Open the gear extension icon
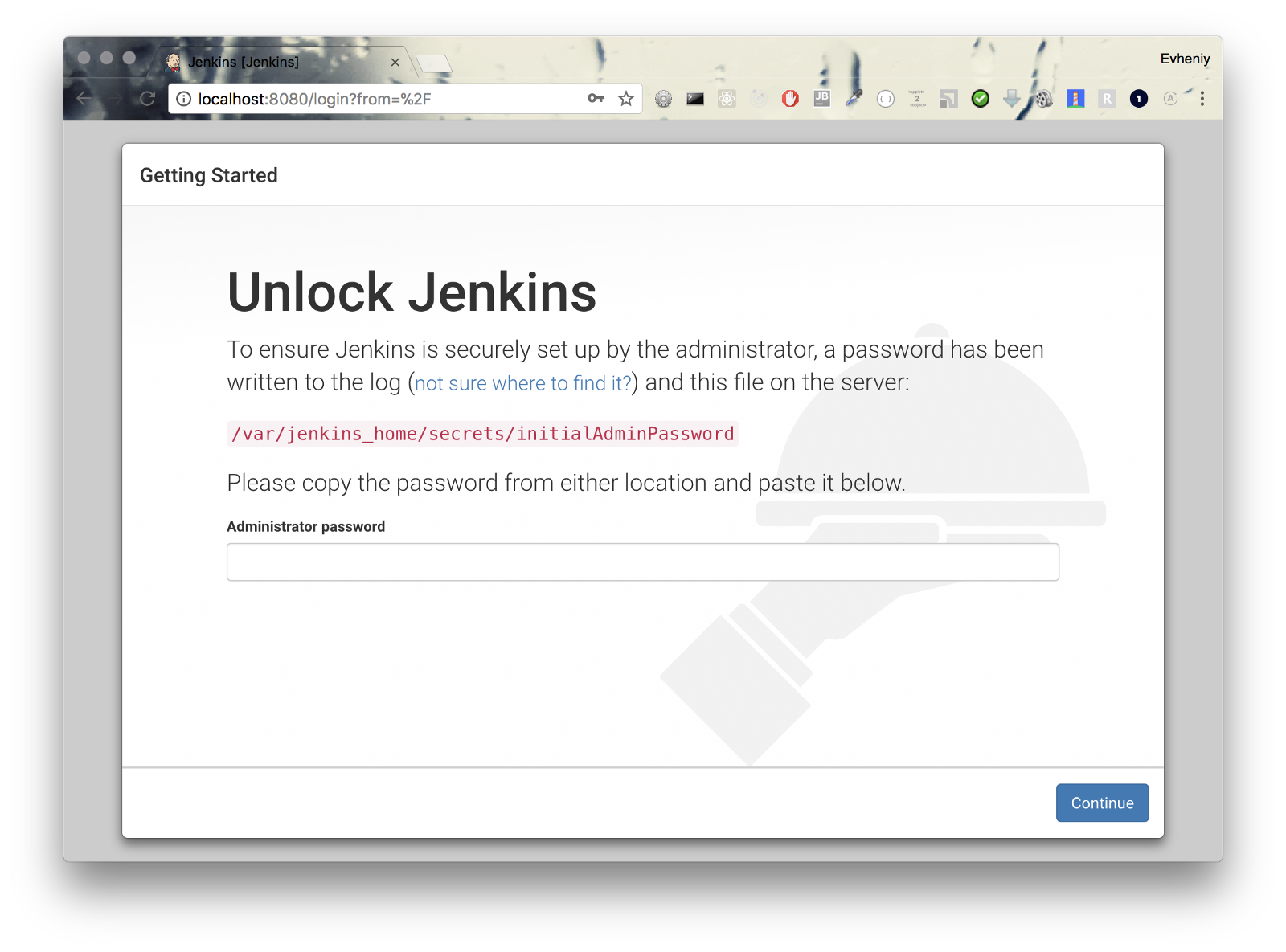Viewport: 1286px width, 952px height. coord(663,99)
